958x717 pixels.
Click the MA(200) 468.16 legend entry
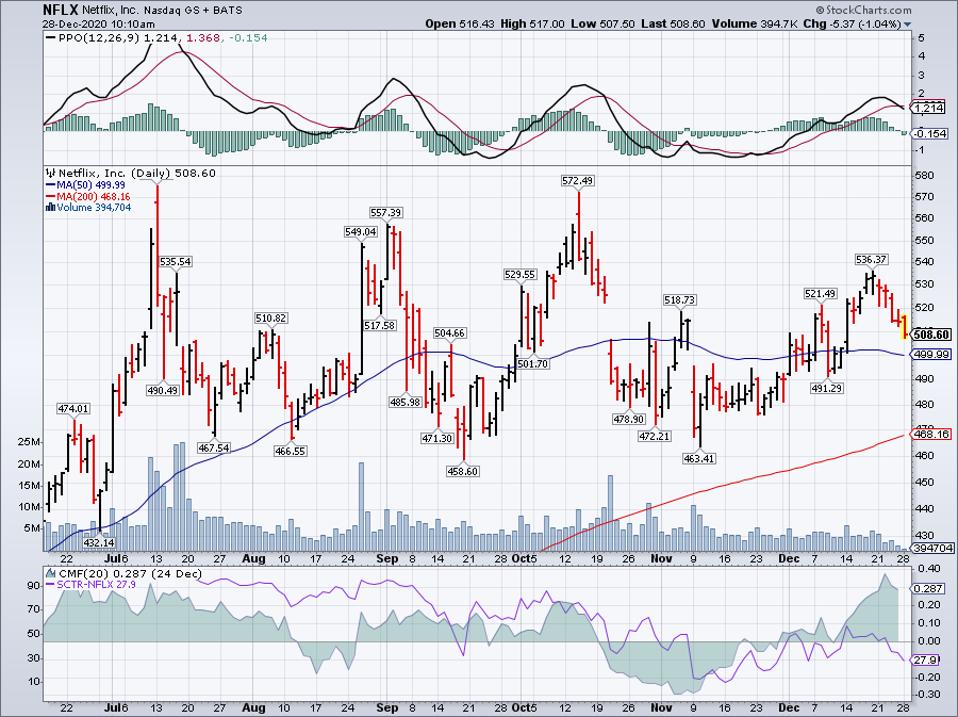[87, 197]
